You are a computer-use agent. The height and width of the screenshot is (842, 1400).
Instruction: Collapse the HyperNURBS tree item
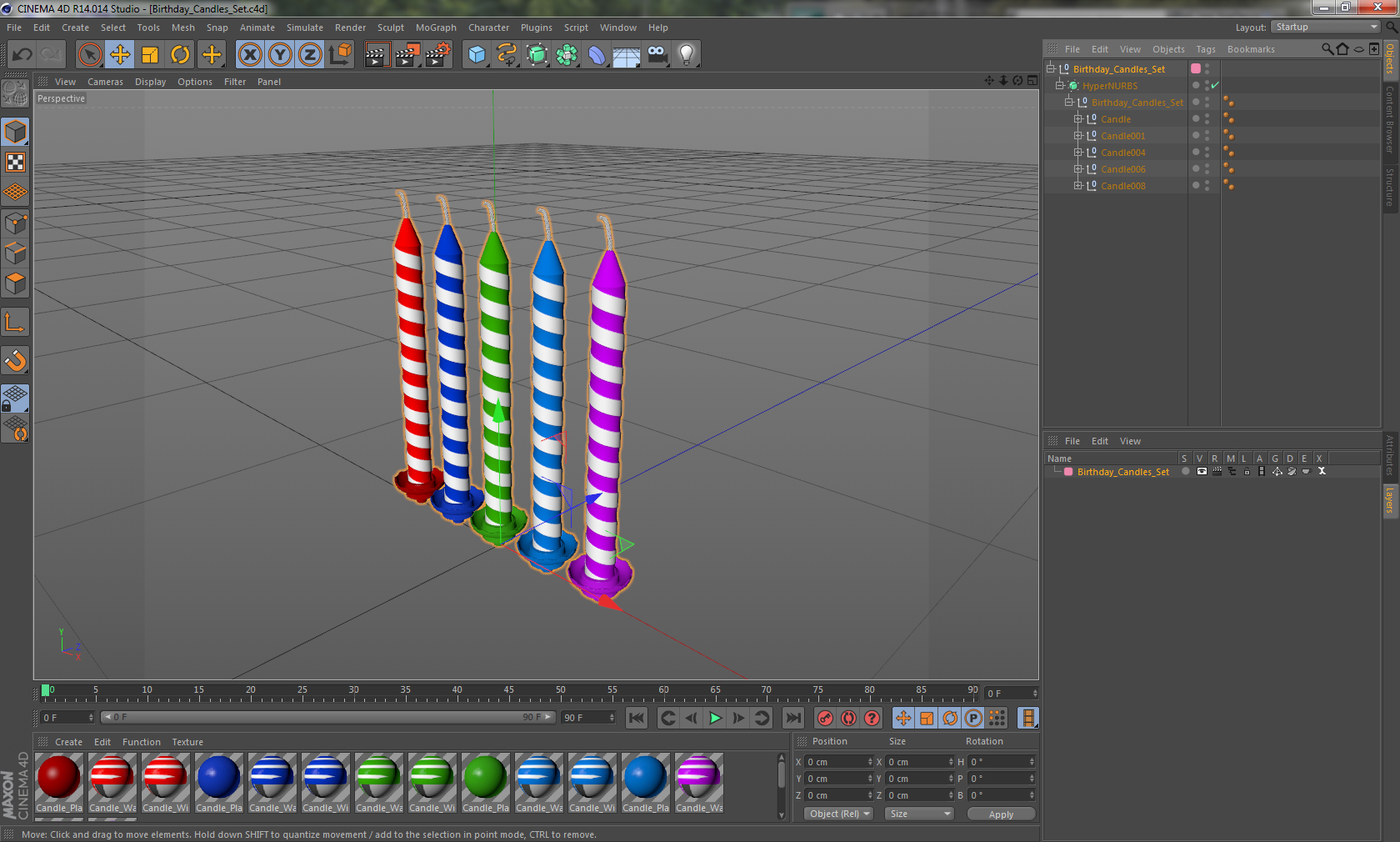tap(1059, 86)
